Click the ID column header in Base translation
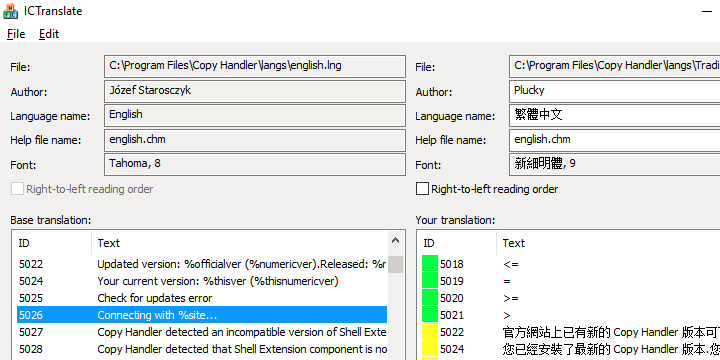The height and width of the screenshot is (360, 720). 52,243
